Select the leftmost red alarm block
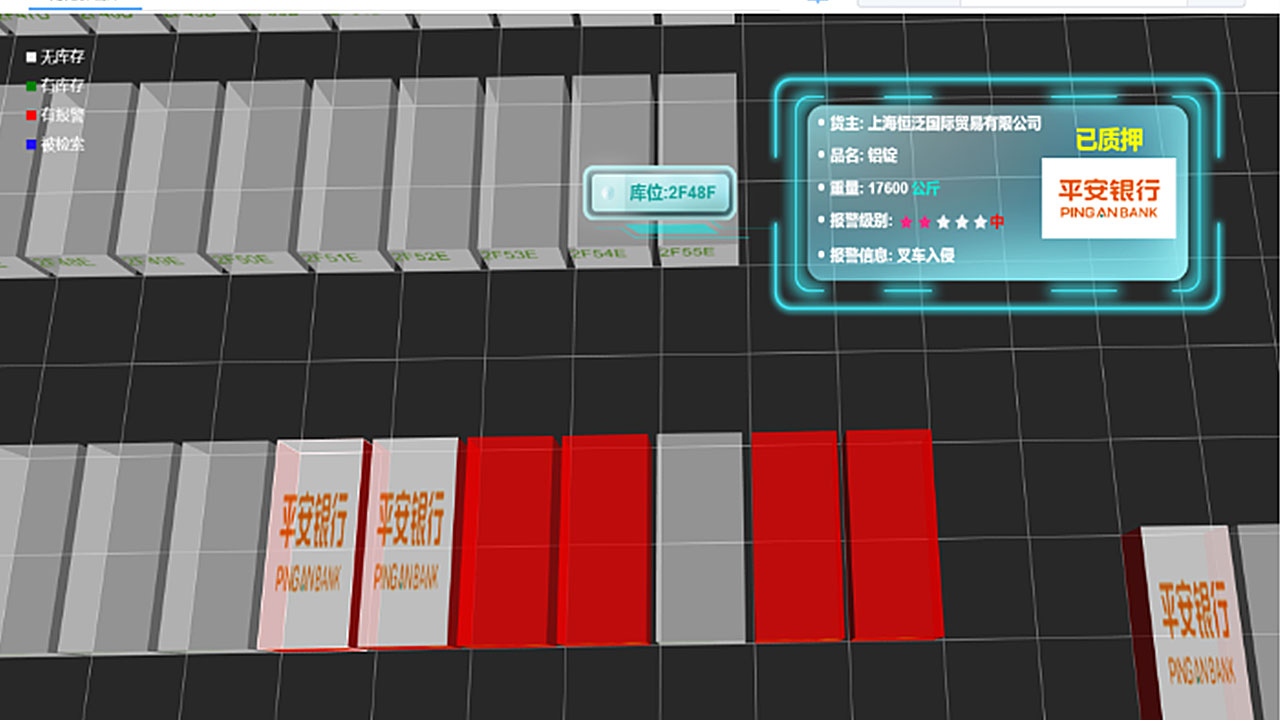 (x=506, y=540)
